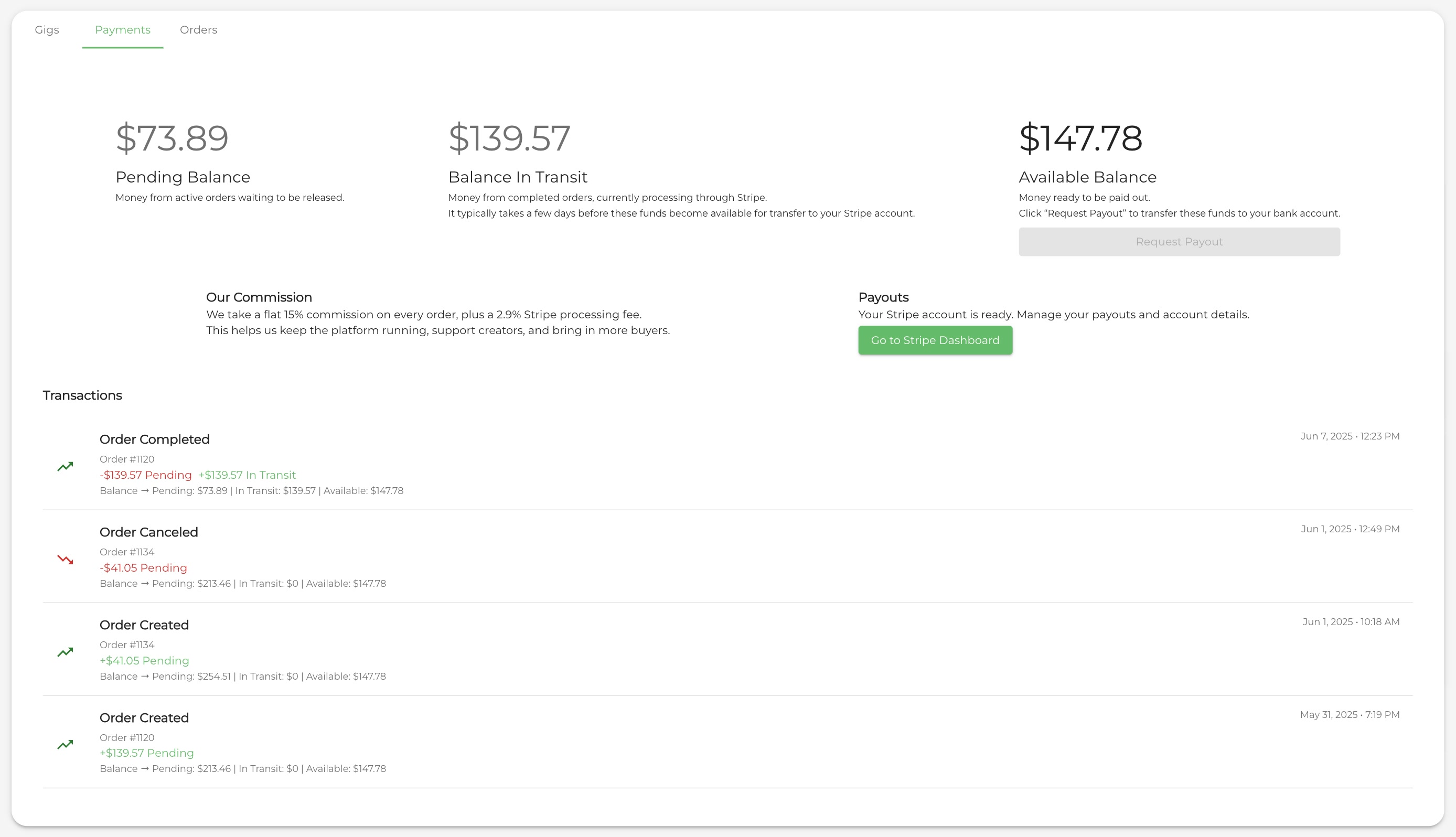This screenshot has width=1456, height=837.
Task: Click the Available Balance heading
Action: tap(1087, 177)
